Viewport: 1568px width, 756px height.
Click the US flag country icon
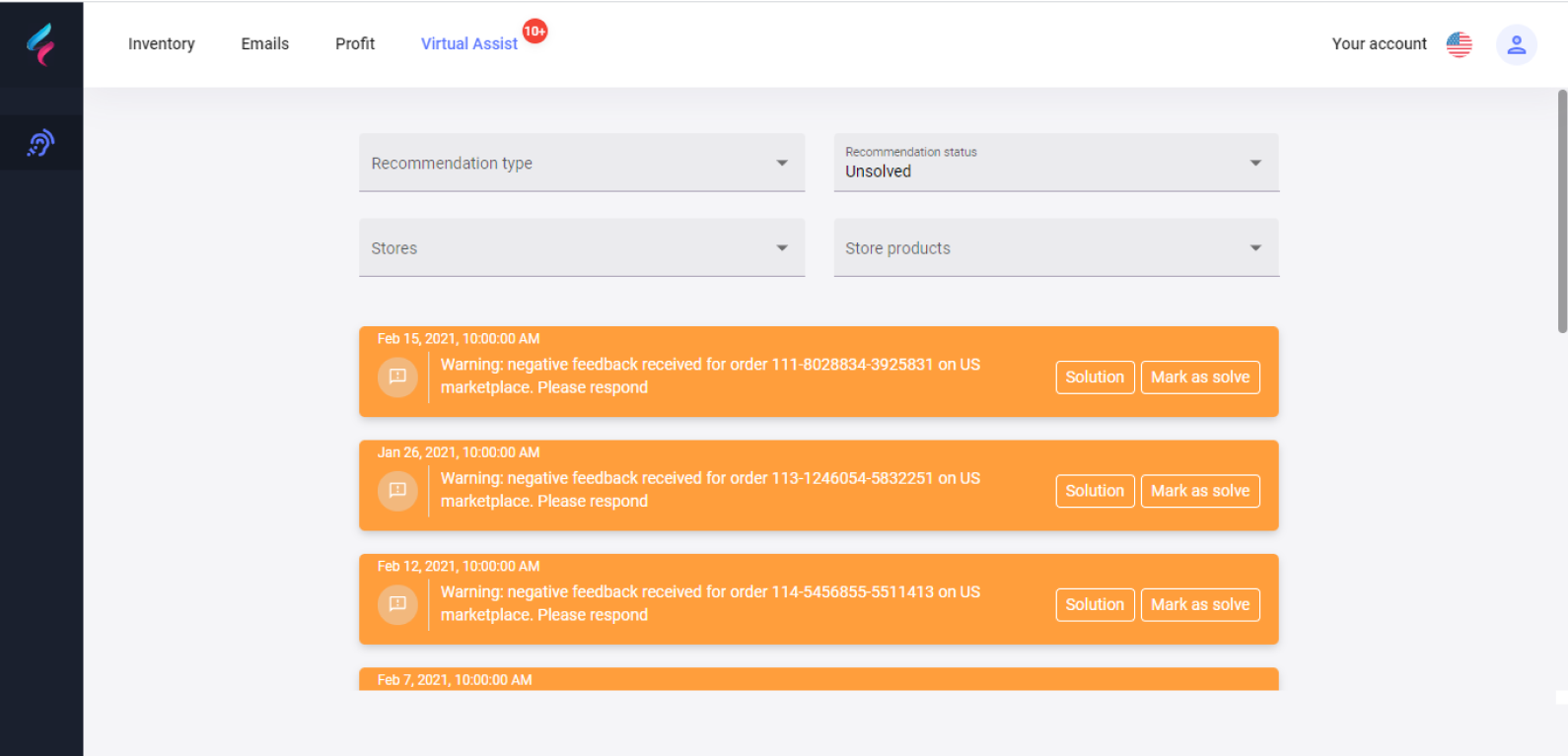(x=1459, y=44)
